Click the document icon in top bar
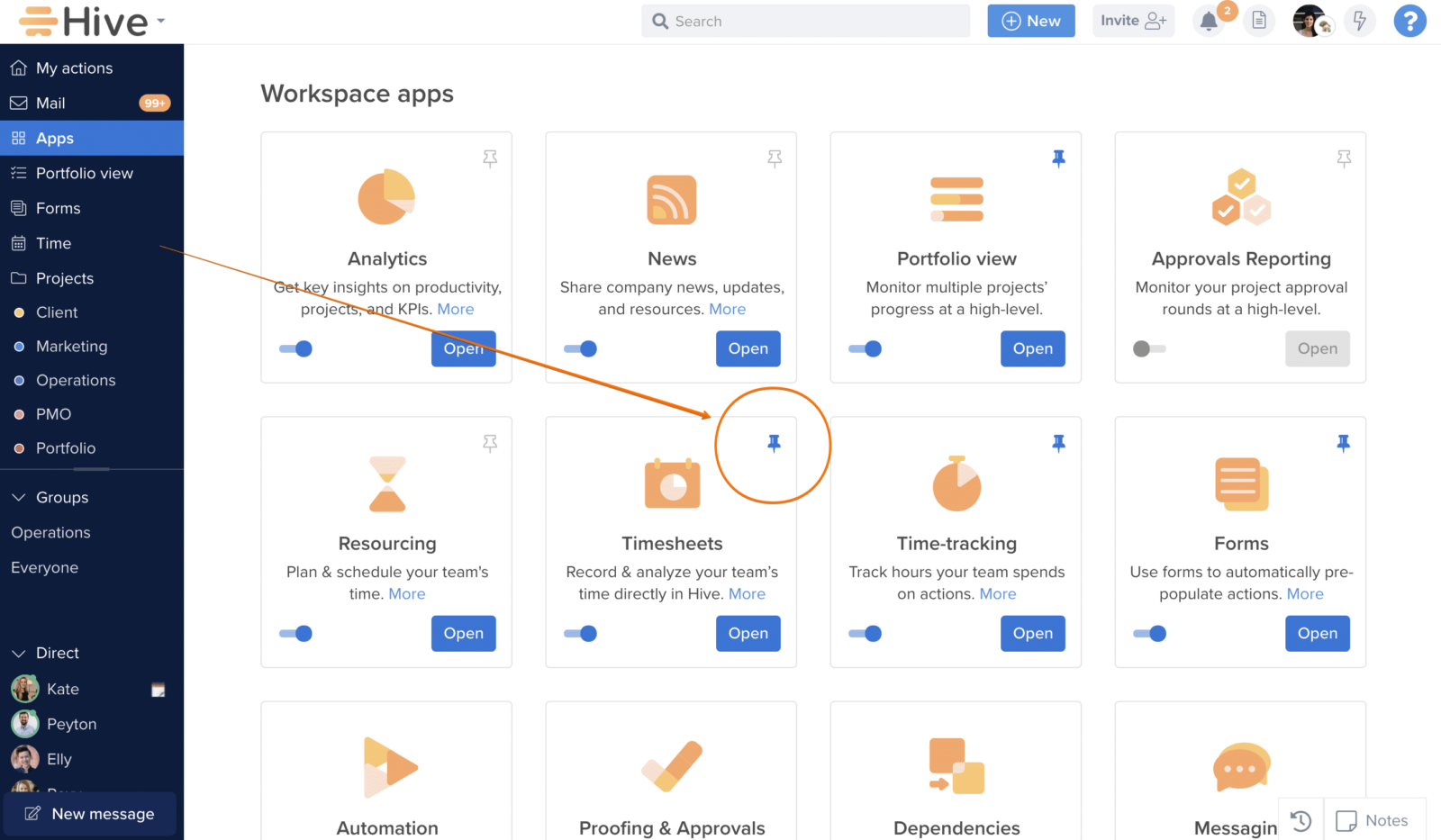The height and width of the screenshot is (840, 1441). point(1259,21)
